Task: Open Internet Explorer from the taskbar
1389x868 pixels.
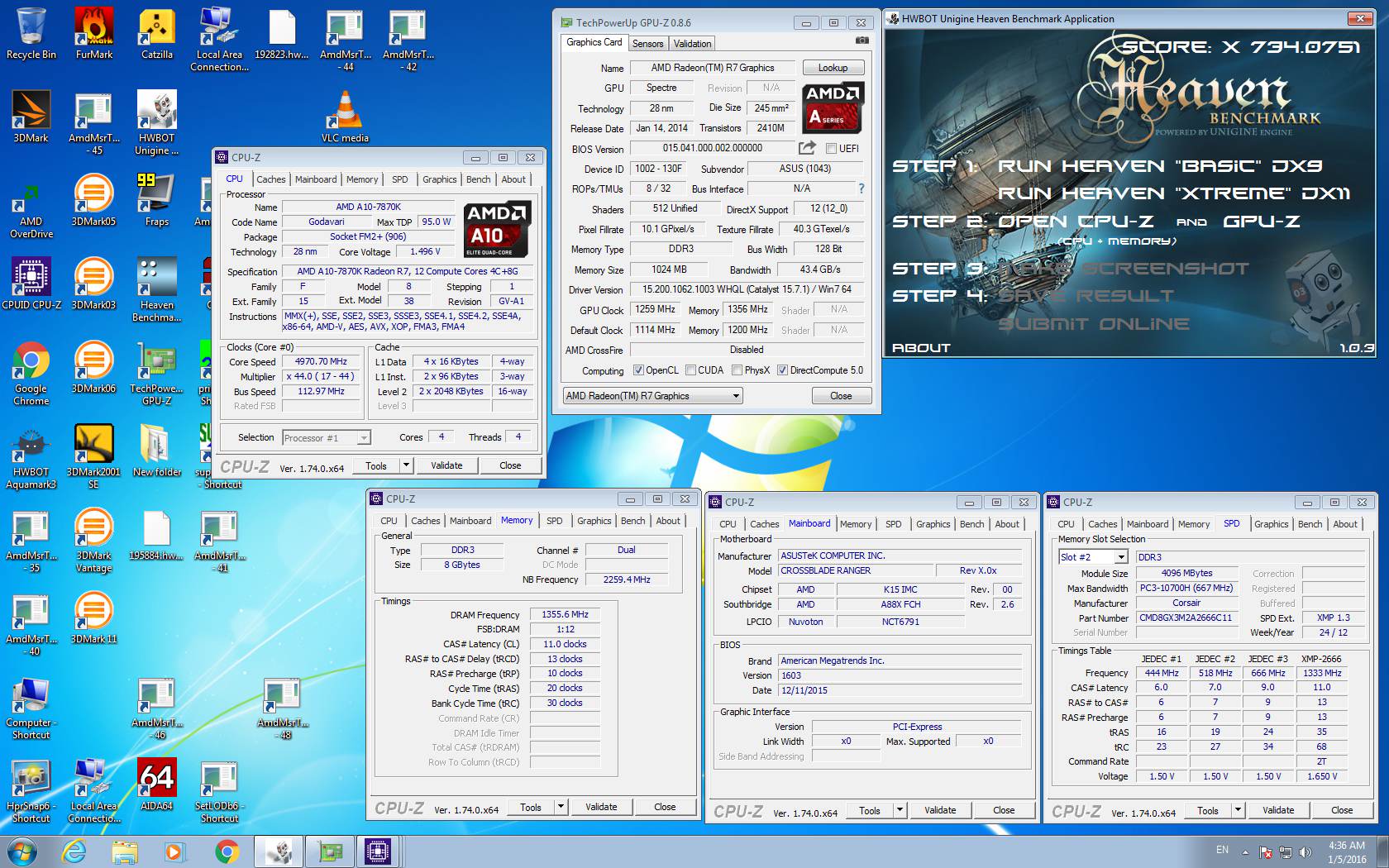Action: click(74, 851)
